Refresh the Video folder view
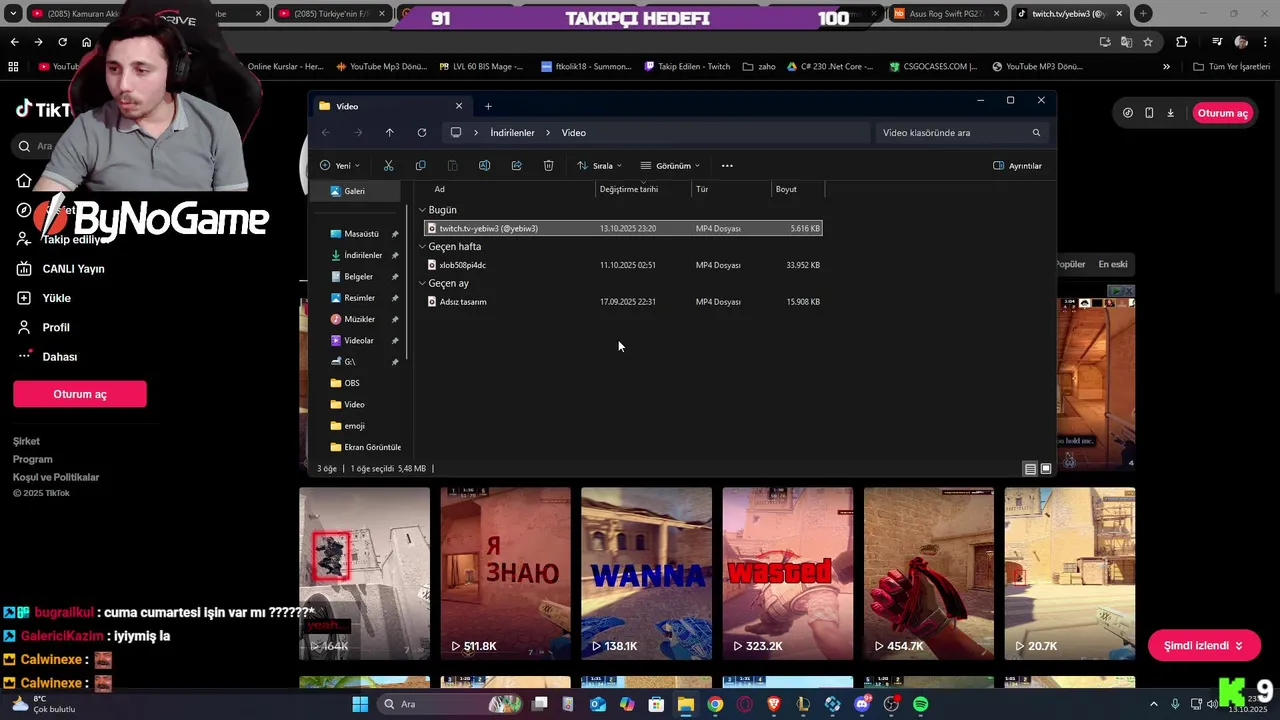Viewport: 1280px width, 720px height. (422, 132)
